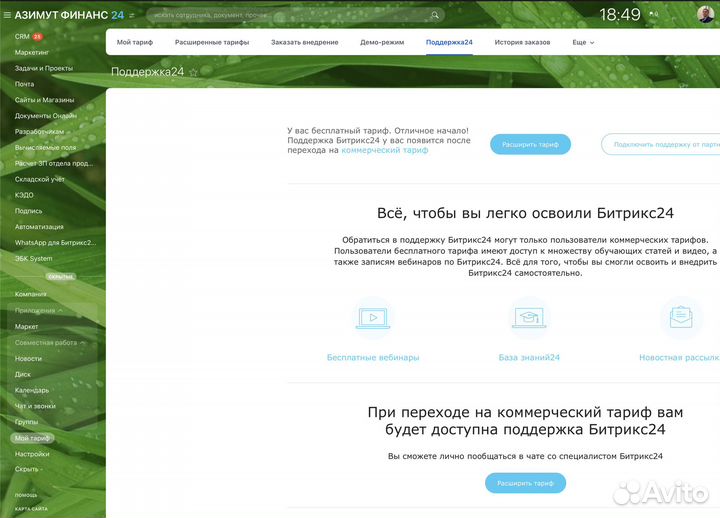This screenshot has height=518, width=720.
Task: Select the Поддержка24 tab
Action: (449, 42)
